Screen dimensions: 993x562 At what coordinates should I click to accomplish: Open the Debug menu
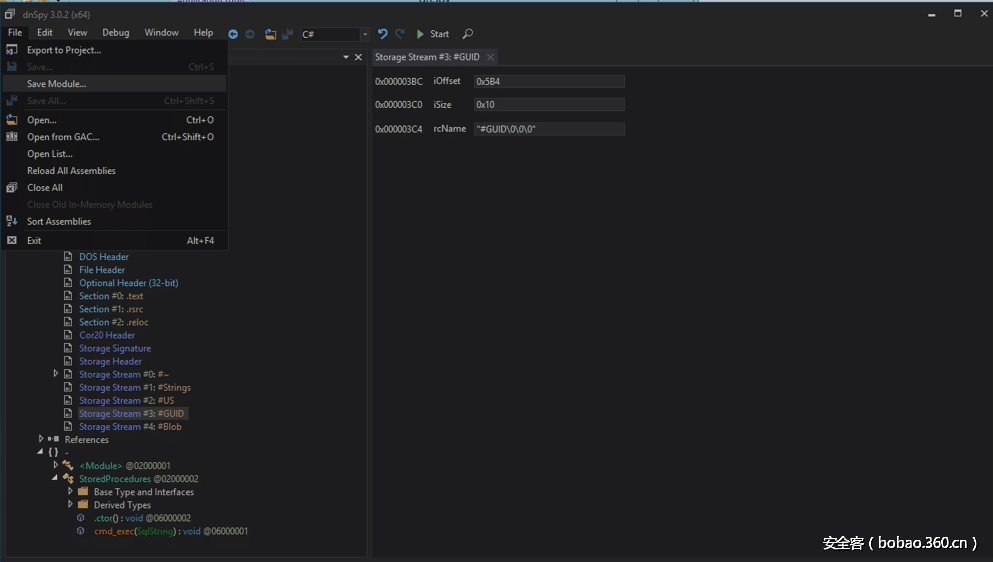(x=115, y=33)
